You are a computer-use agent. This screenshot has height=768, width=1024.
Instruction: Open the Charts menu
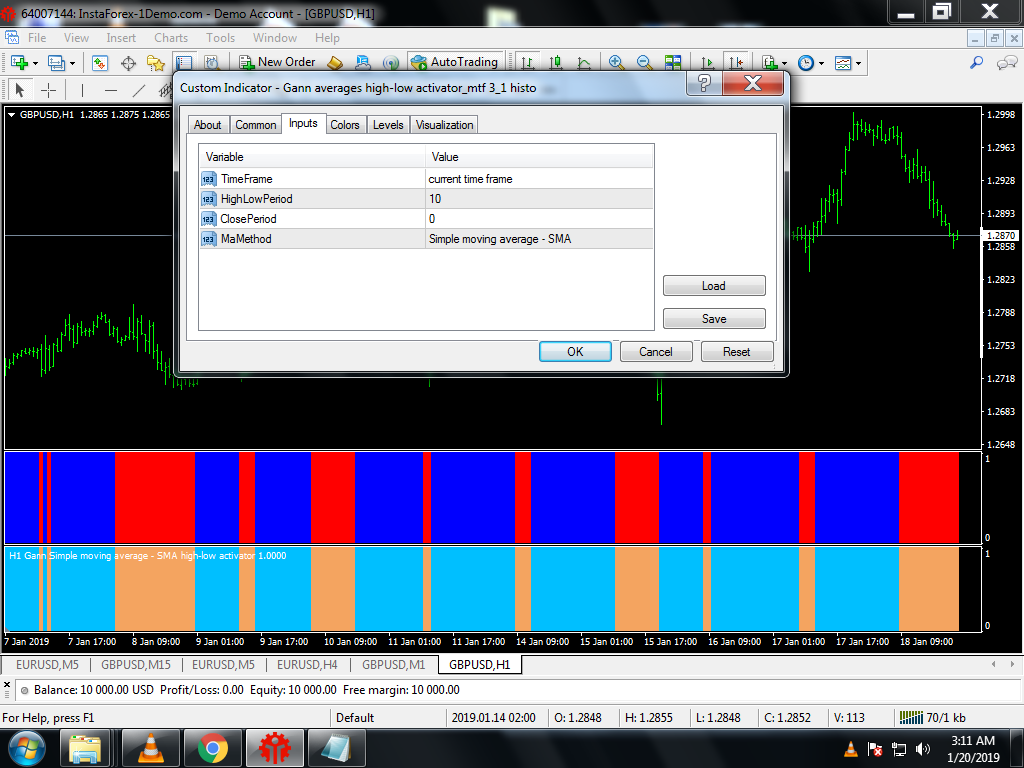click(171, 38)
